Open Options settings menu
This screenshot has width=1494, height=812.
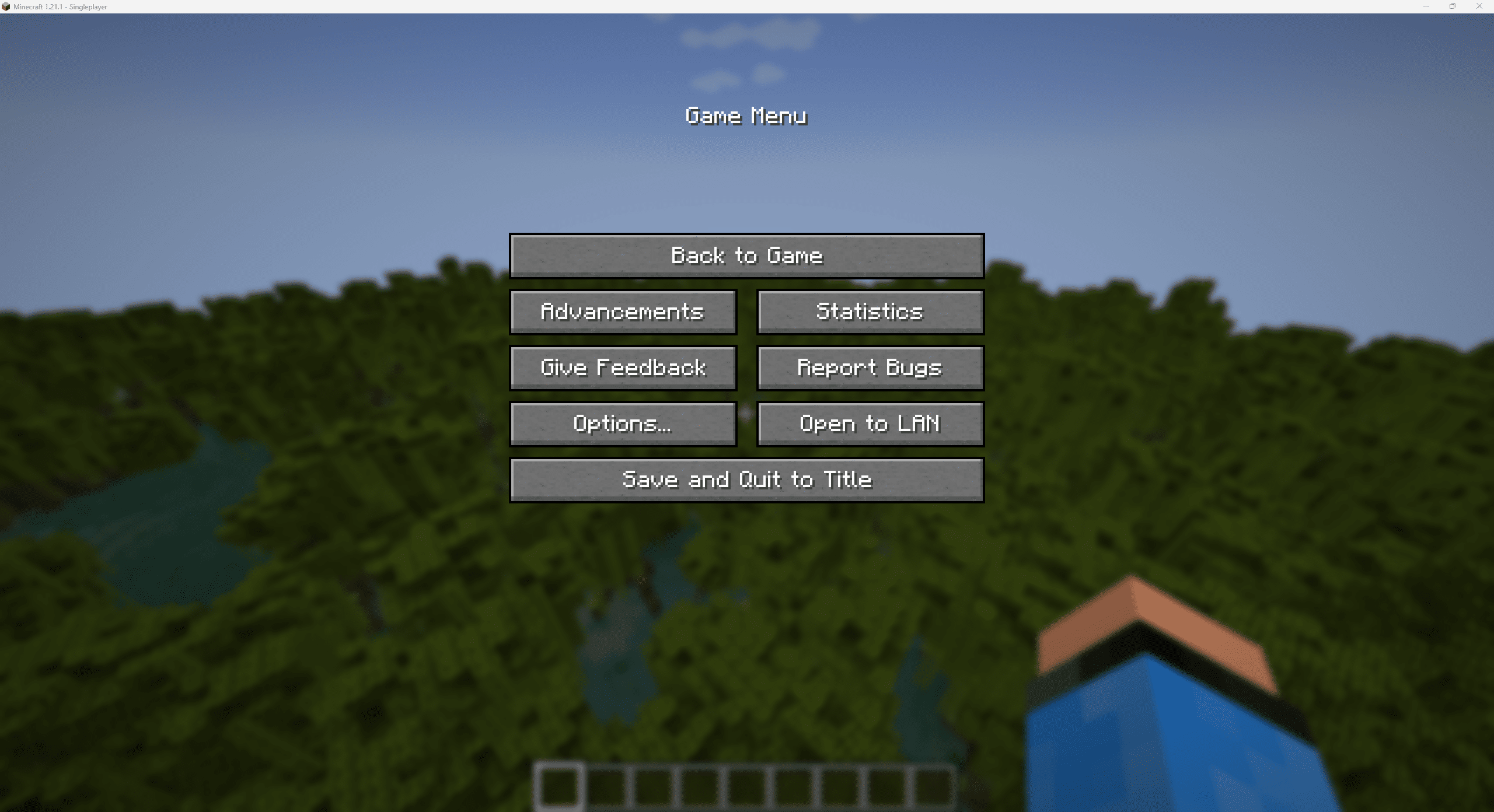622,422
